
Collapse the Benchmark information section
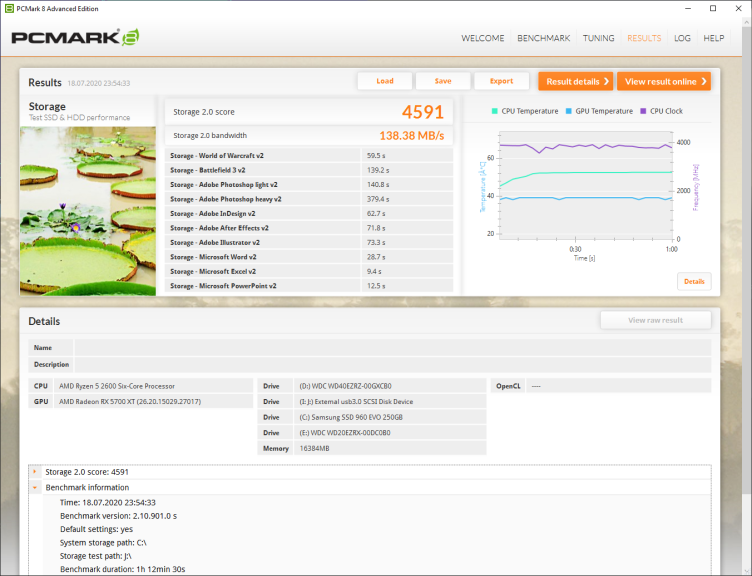tap(35, 487)
